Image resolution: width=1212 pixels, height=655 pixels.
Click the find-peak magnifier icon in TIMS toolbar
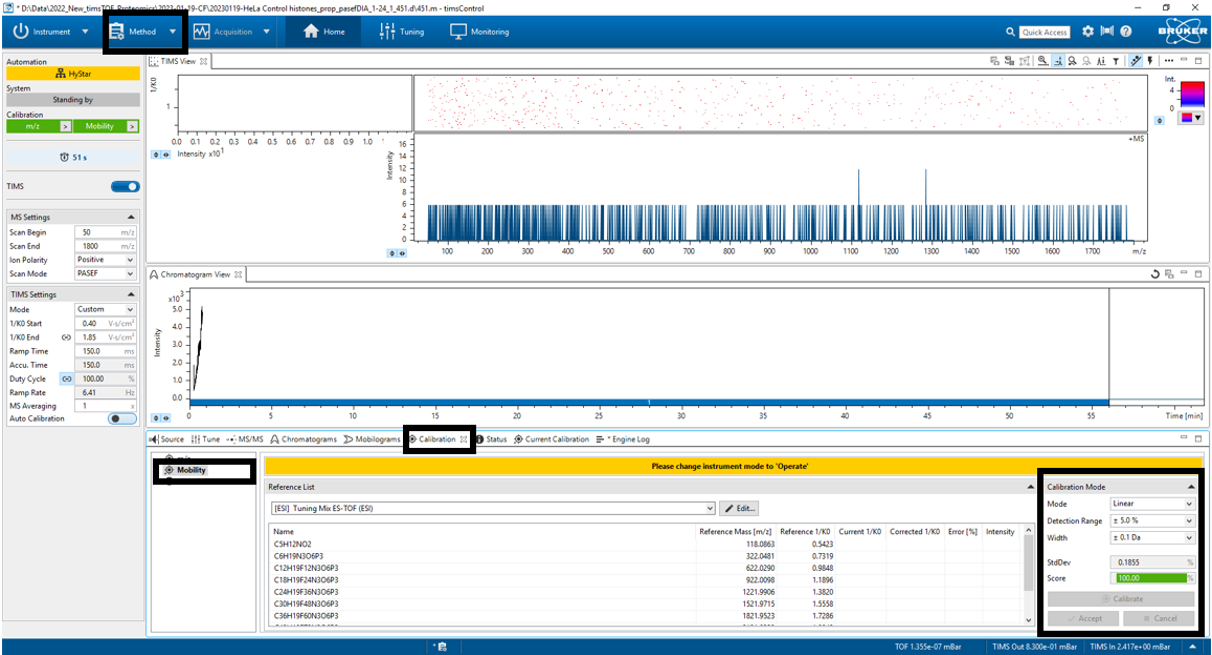point(1072,61)
